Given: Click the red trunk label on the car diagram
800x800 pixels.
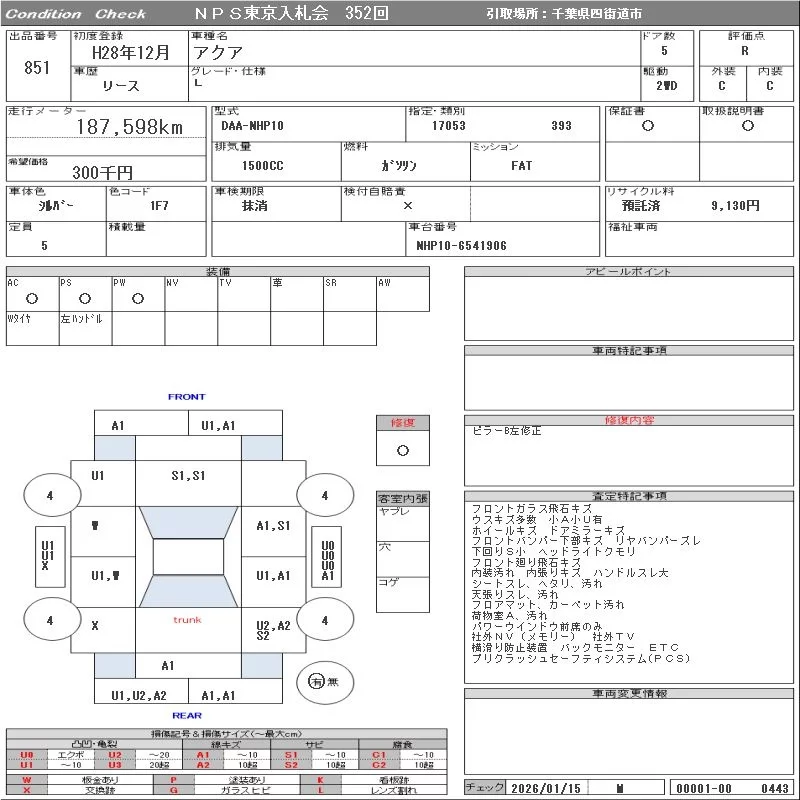Looking at the screenshot, I should tap(187, 620).
